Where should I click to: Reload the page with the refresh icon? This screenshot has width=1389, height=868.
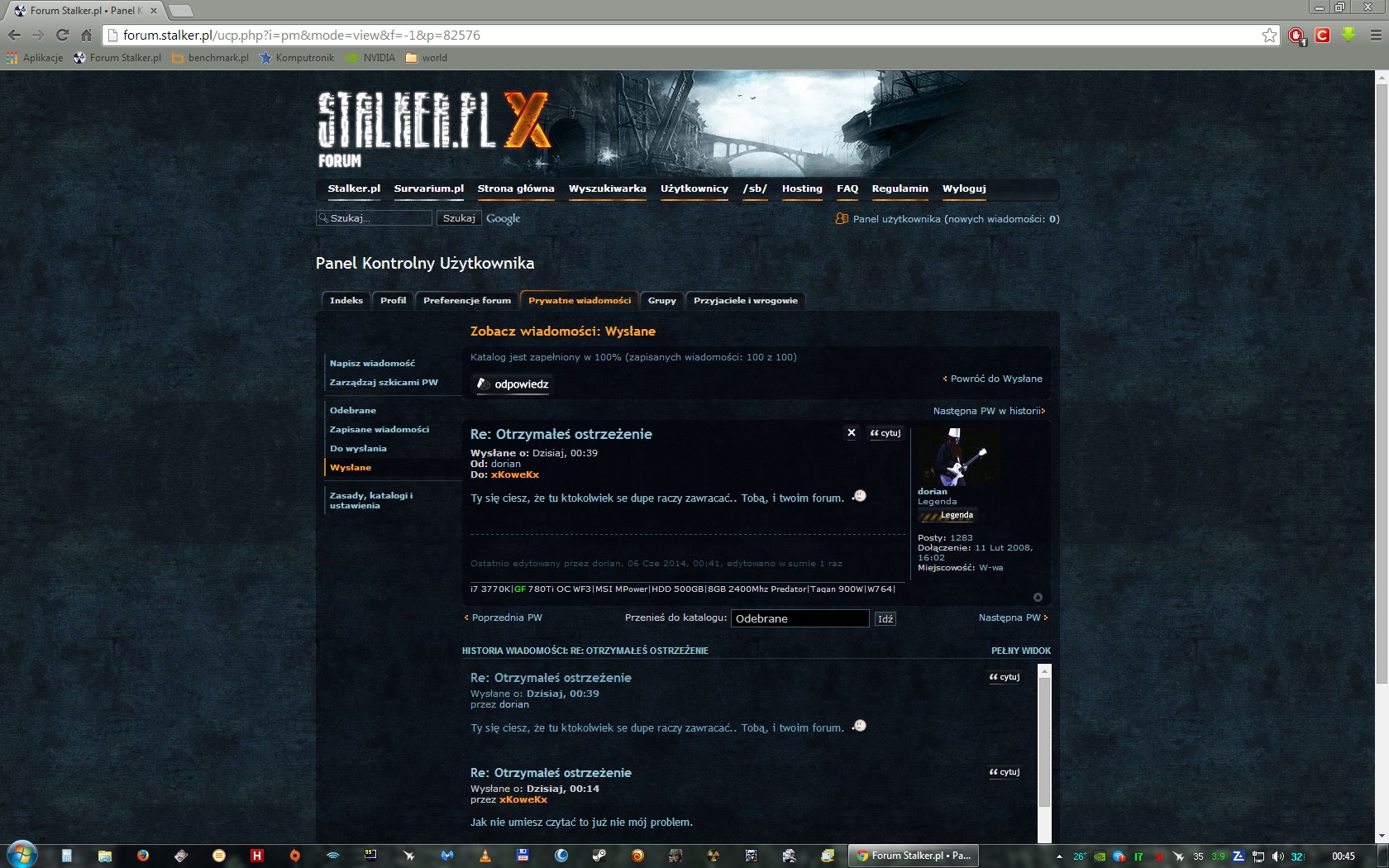62,35
